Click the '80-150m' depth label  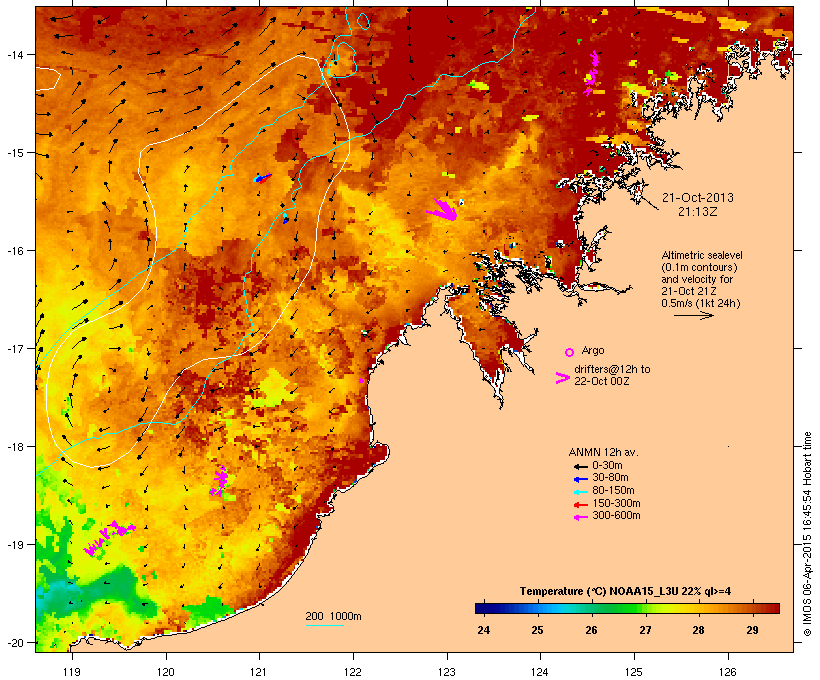click(x=613, y=491)
